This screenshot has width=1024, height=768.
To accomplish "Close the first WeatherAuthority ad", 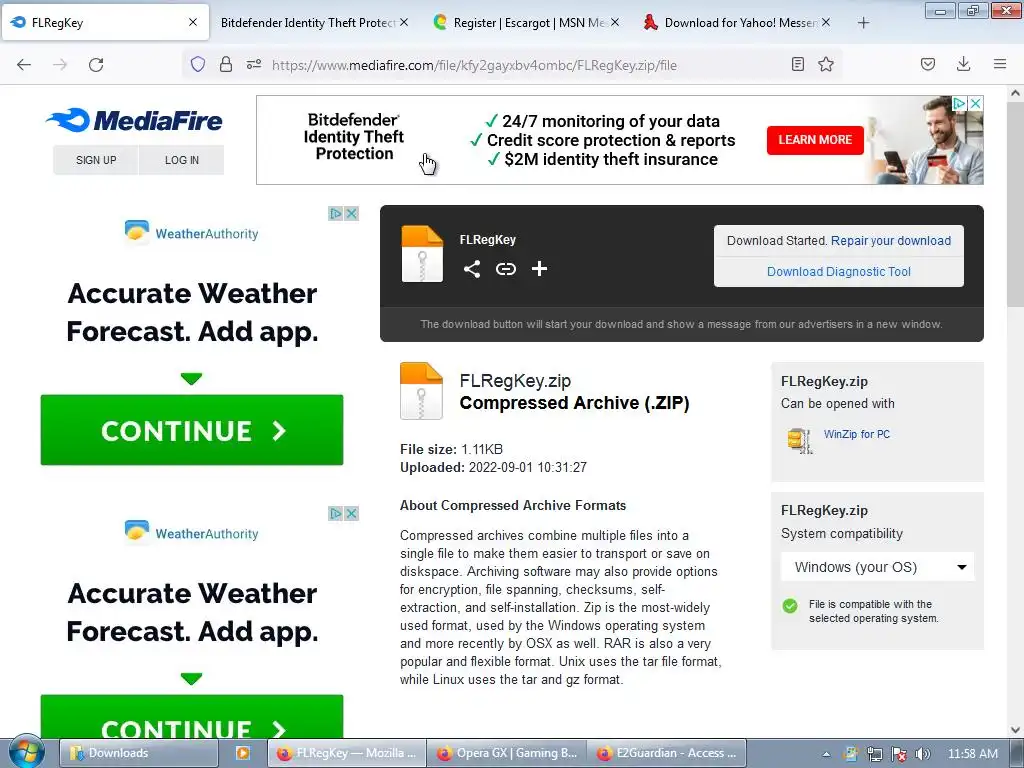I will pos(351,214).
